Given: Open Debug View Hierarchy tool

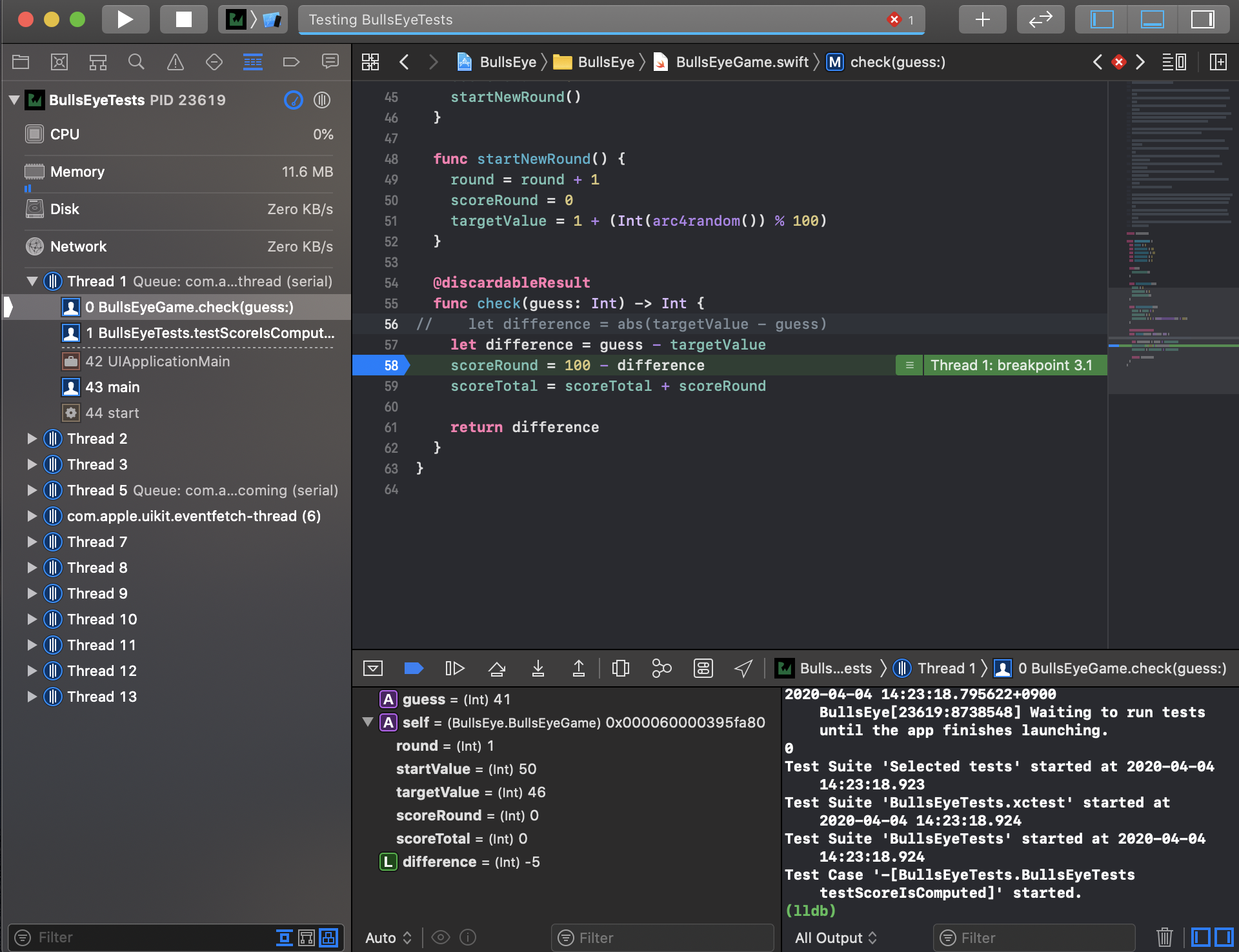Looking at the screenshot, I should pos(620,669).
